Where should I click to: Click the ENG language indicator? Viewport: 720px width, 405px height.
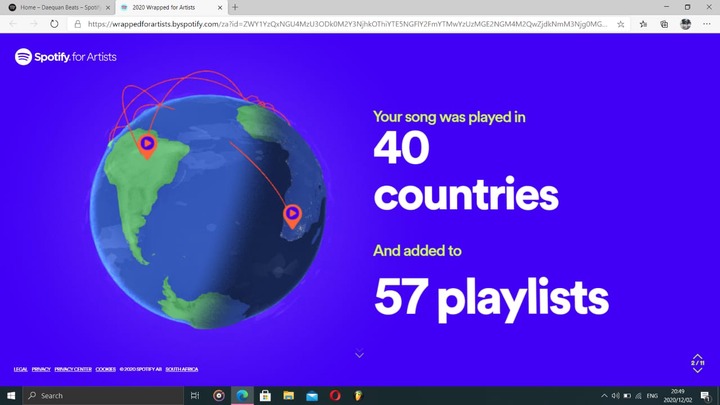click(x=652, y=395)
